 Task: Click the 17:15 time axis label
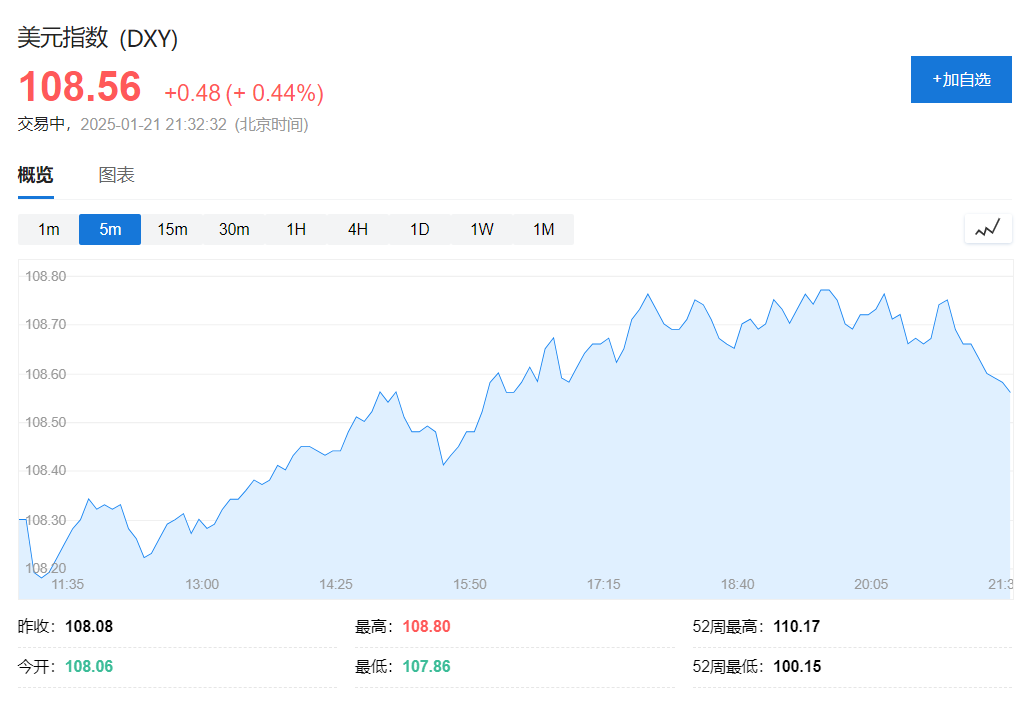point(603,584)
